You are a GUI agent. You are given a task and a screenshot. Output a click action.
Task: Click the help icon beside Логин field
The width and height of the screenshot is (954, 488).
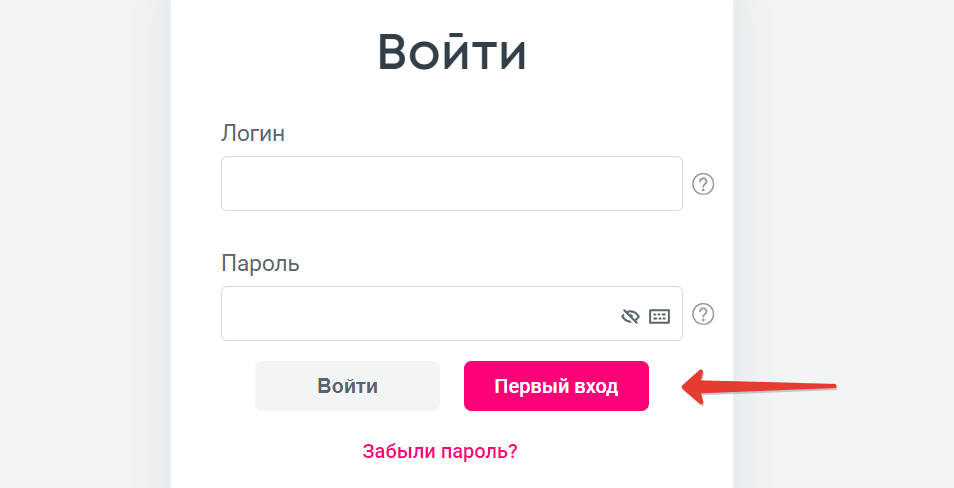coord(703,184)
